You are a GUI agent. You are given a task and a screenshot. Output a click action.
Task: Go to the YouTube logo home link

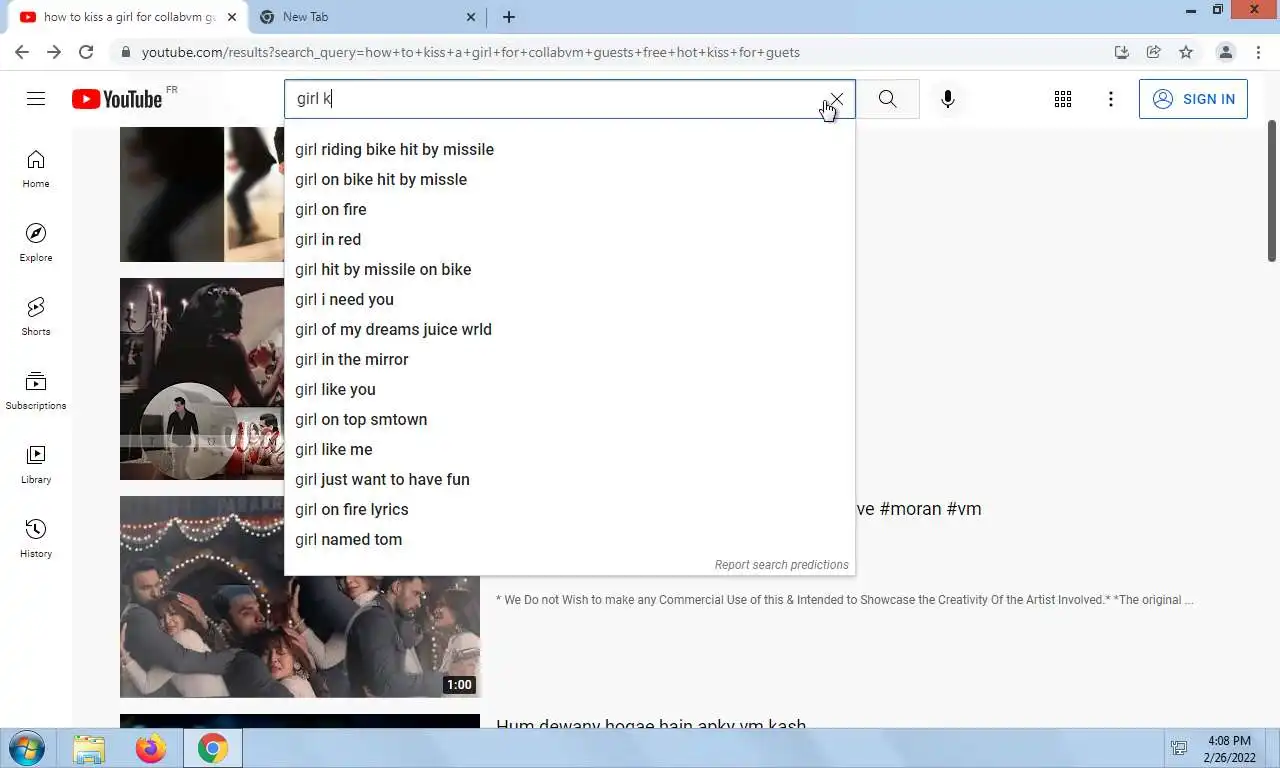point(117,99)
